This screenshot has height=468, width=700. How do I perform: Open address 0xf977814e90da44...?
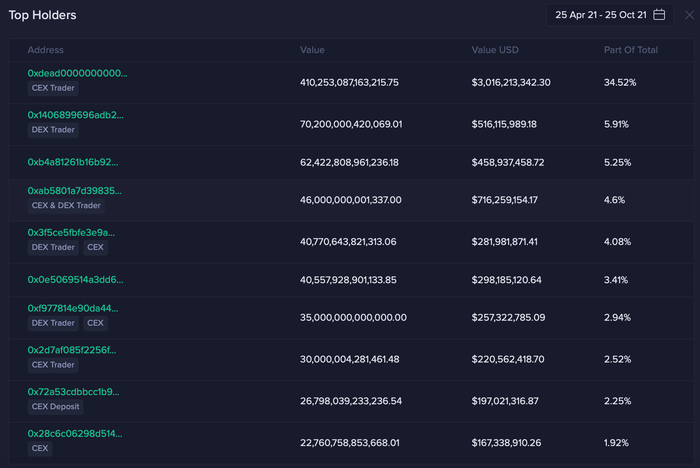pos(73,308)
